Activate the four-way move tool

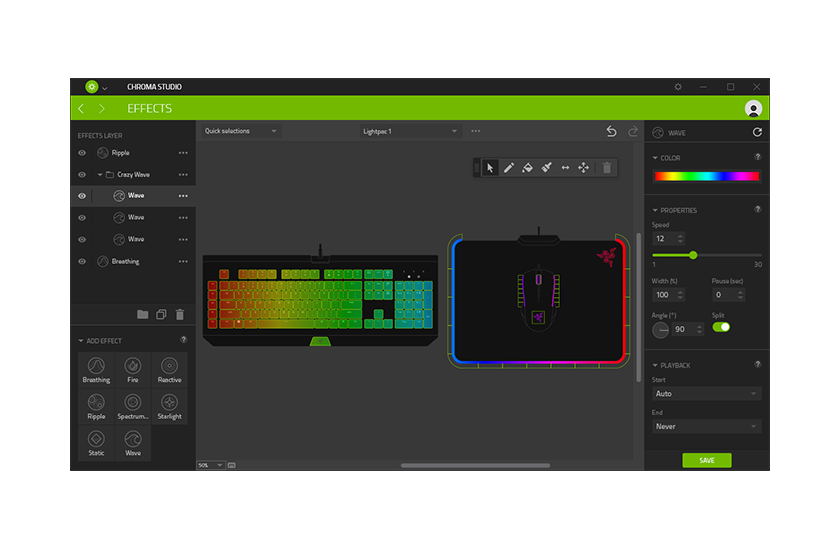coord(583,168)
